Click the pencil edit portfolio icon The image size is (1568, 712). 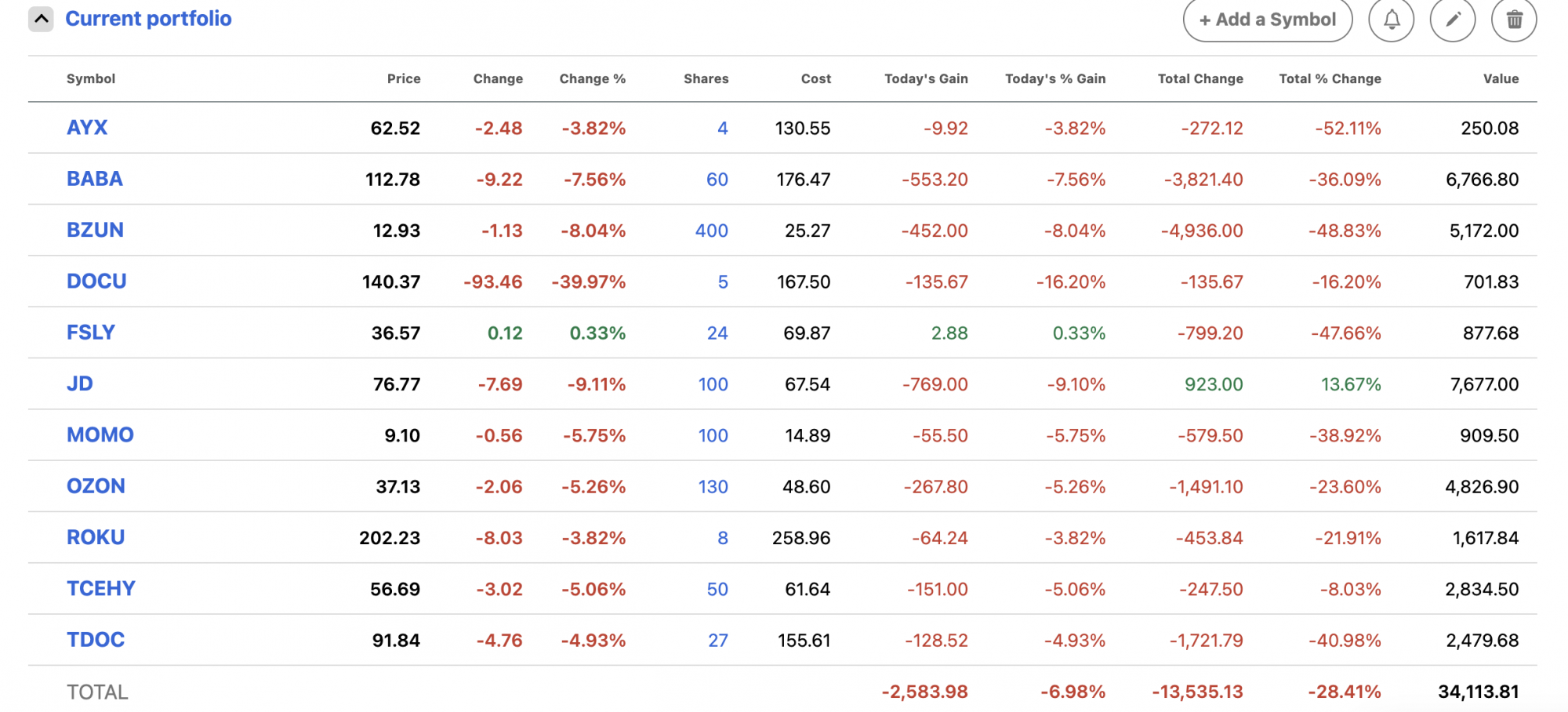click(1453, 20)
